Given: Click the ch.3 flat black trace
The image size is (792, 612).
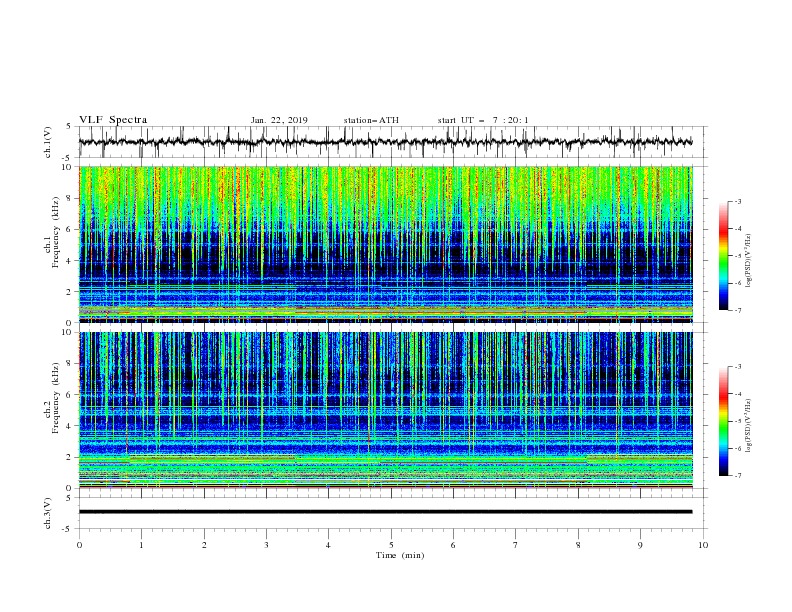Looking at the screenshot, I should point(385,512).
